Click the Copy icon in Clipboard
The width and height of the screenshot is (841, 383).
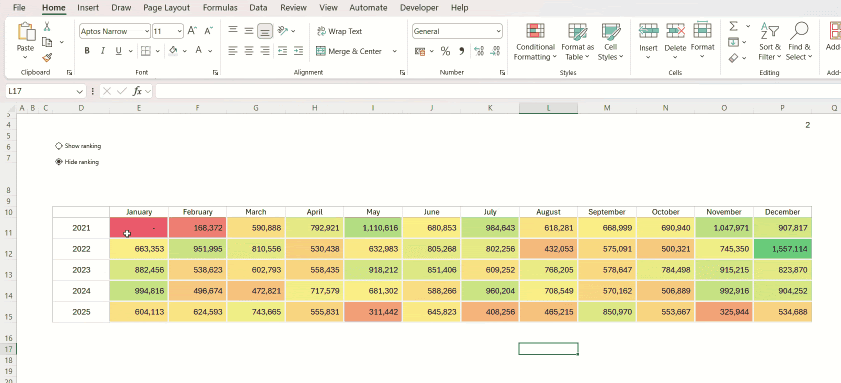(47, 42)
